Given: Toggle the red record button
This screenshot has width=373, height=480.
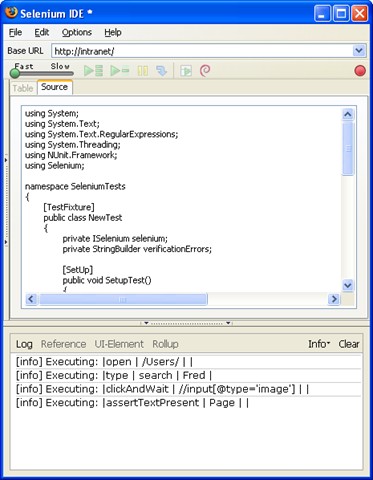Looking at the screenshot, I should point(360,71).
